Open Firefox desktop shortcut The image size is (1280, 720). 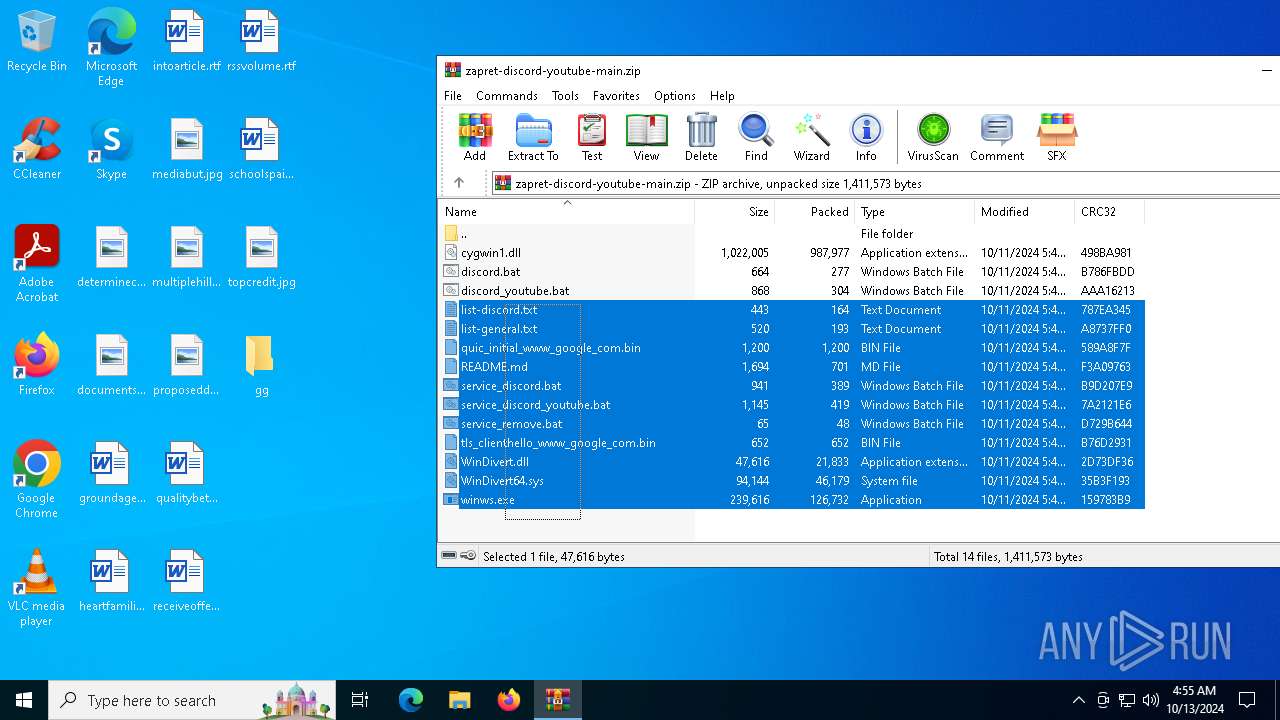(x=37, y=365)
